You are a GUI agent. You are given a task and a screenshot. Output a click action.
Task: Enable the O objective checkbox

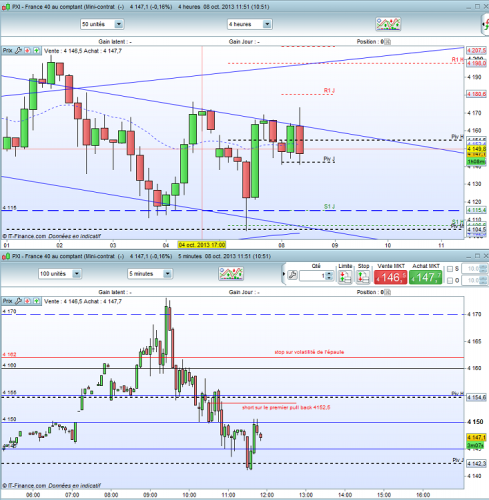pos(450,281)
